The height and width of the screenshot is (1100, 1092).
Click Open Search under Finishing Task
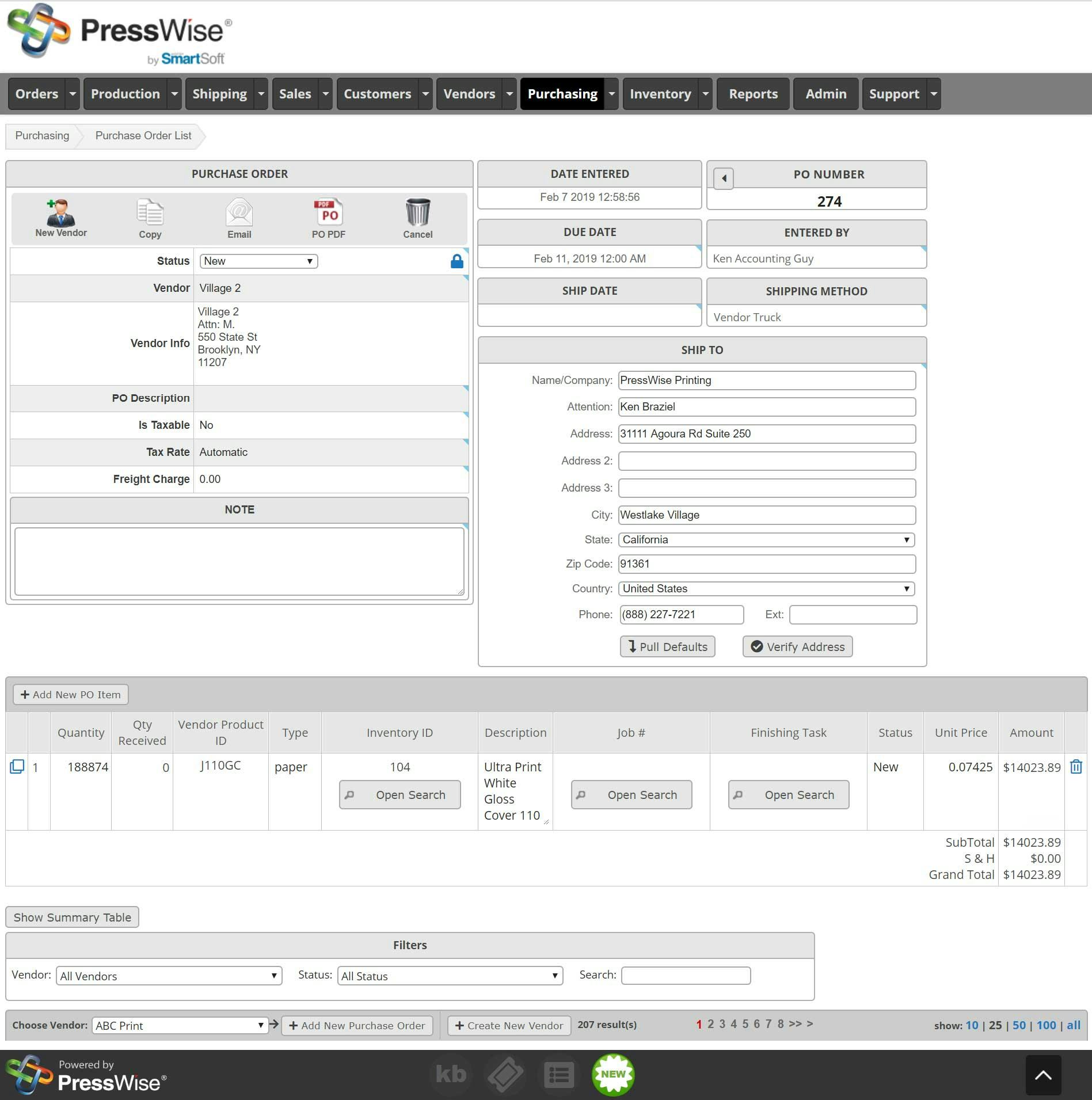789,795
